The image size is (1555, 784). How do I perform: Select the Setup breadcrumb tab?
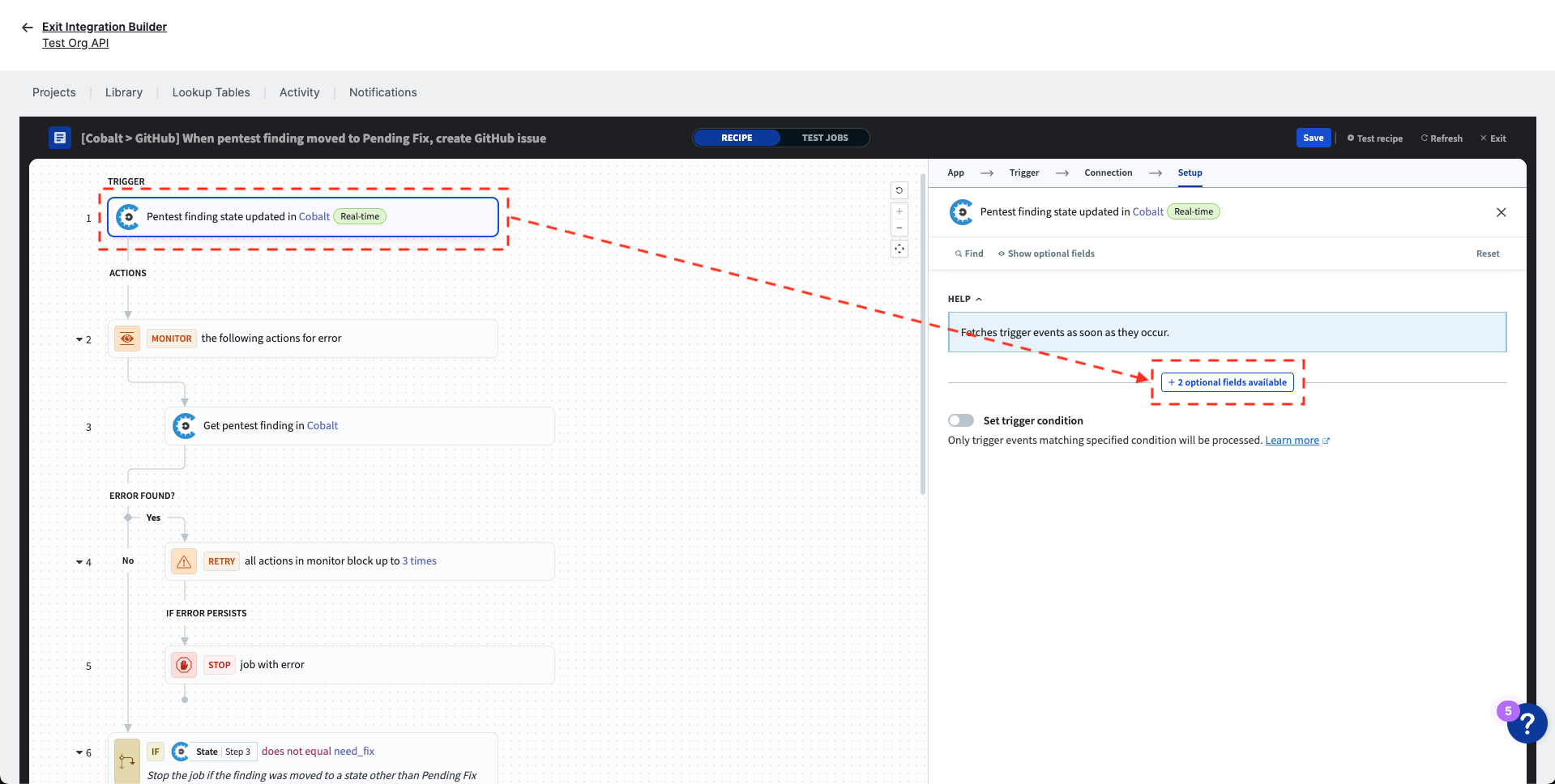pyautogui.click(x=1190, y=173)
